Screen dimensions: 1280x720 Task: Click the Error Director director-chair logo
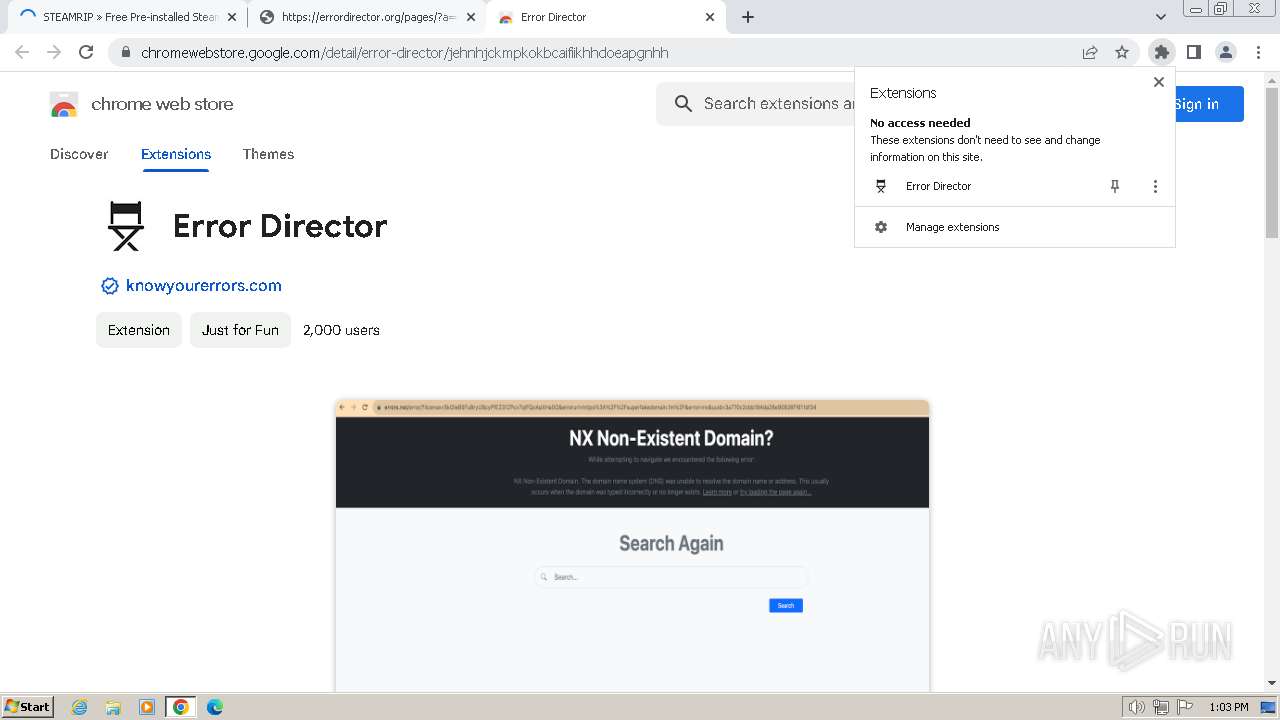point(126,226)
